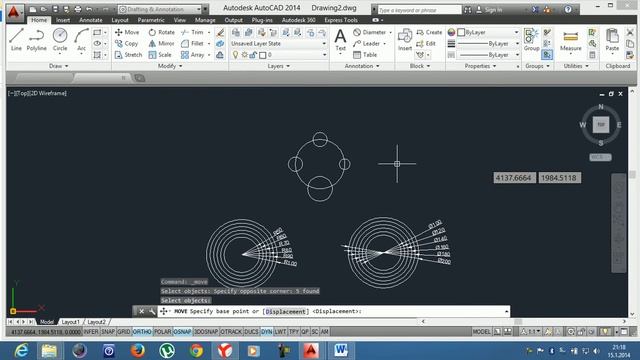Screen dimensions: 640x360
Task: Select the Arc tool
Action: (81, 40)
